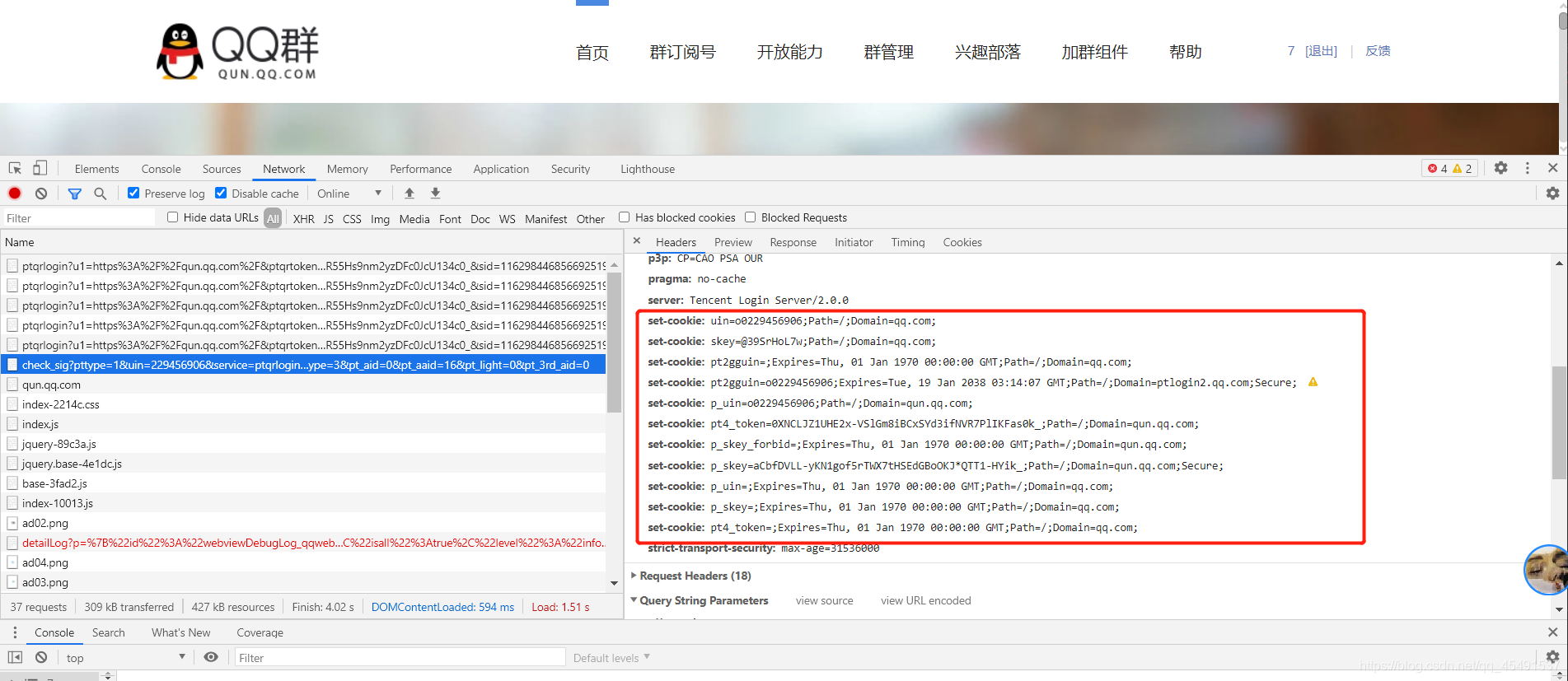Screen dimensions: 1568x681
Task: Activate the inspect element picker icon
Action: point(15,168)
